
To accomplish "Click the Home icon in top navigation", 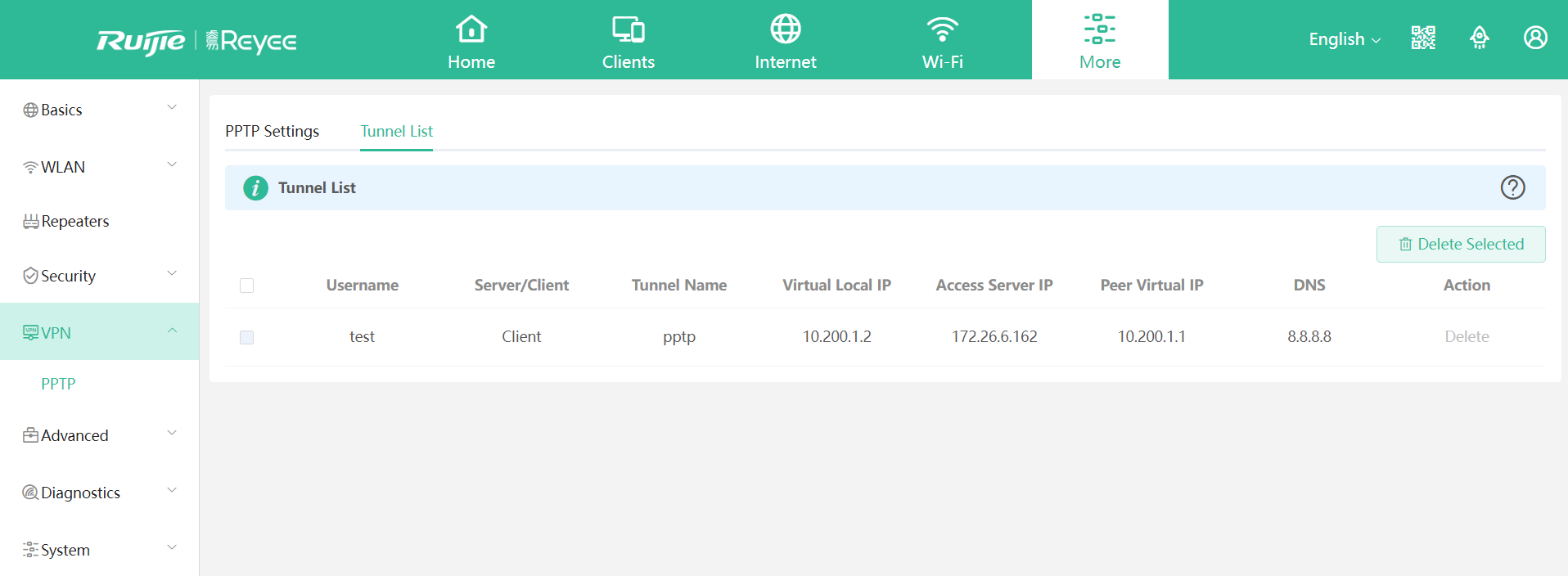I will [471, 29].
